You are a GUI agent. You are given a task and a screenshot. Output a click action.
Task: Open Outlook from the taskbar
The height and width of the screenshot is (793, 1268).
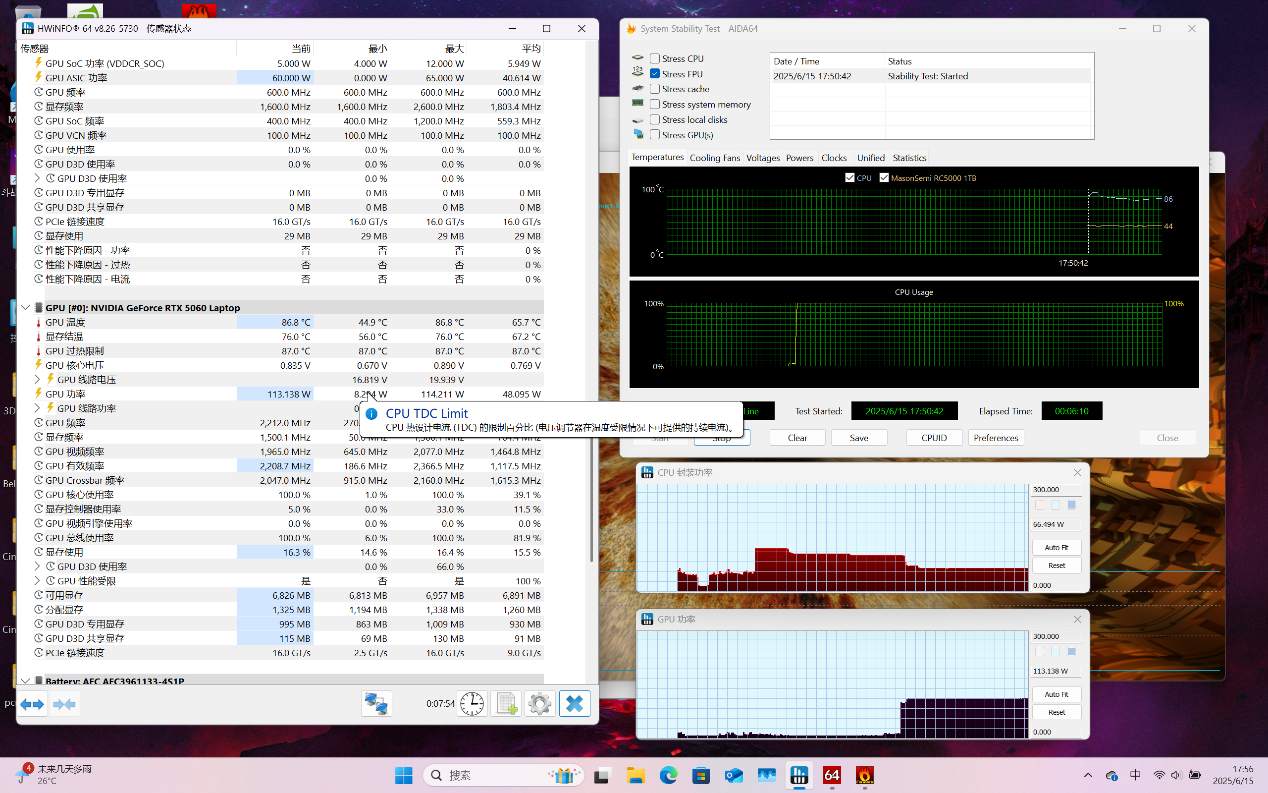[x=734, y=775]
